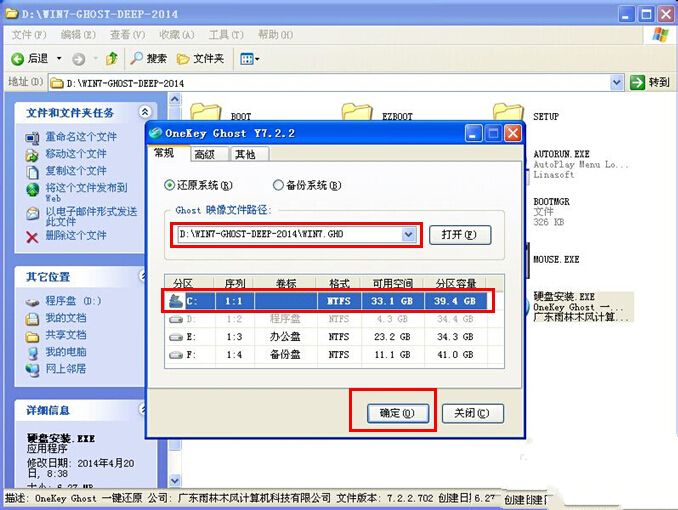This screenshot has height=510, width=678.
Task: Click the BOOT folder icon
Action: 205,113
